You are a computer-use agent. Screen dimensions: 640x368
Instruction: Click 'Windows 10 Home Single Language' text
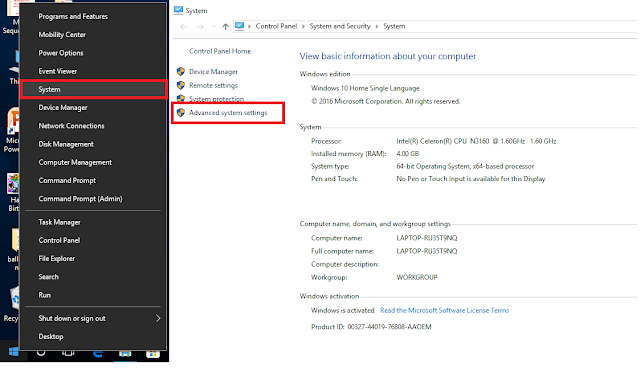365,88
